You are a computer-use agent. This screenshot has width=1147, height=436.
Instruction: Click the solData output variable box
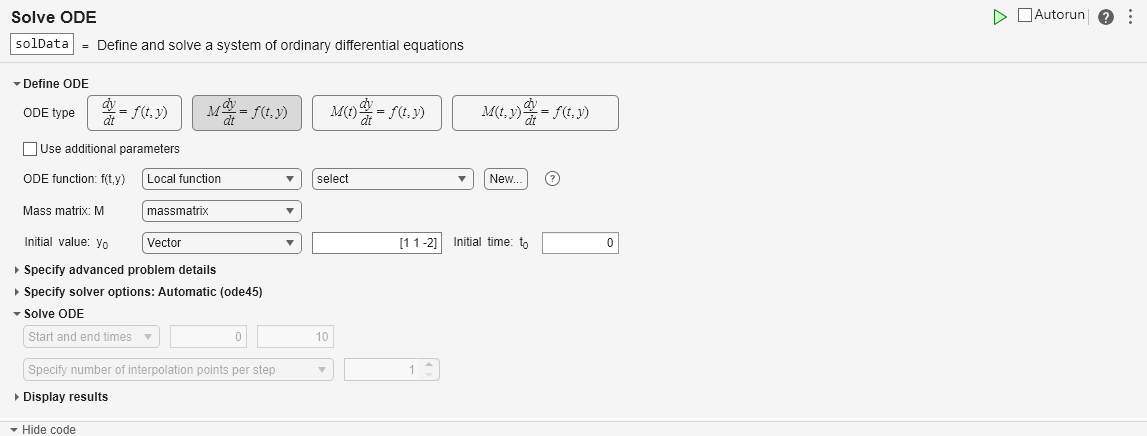click(x=42, y=45)
